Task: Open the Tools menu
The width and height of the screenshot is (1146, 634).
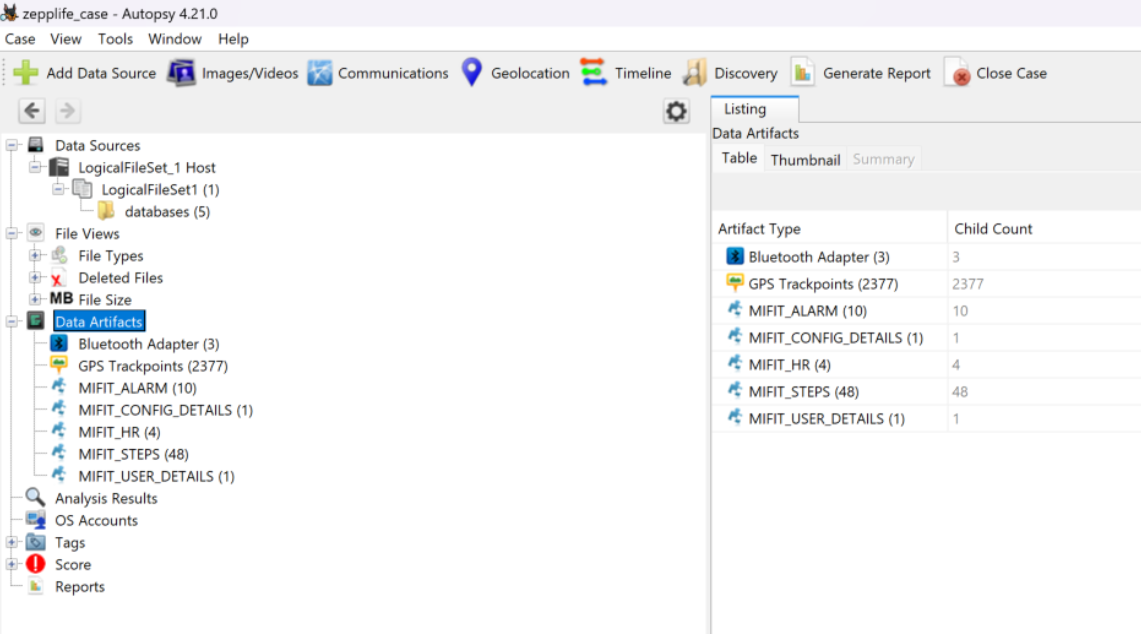Action: click(x=115, y=39)
